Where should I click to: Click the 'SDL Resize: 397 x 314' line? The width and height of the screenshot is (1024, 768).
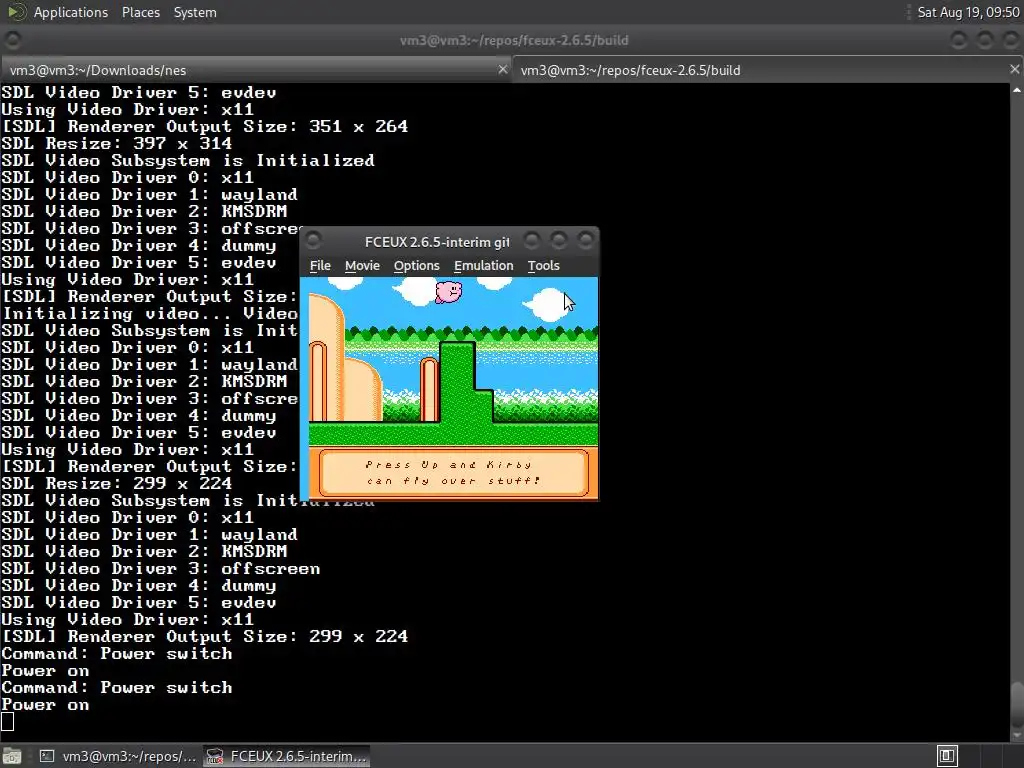(116, 144)
